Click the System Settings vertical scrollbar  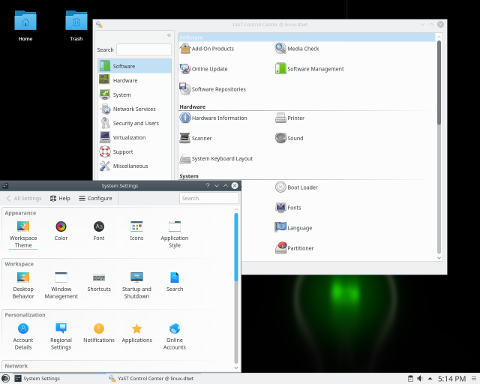click(236, 247)
